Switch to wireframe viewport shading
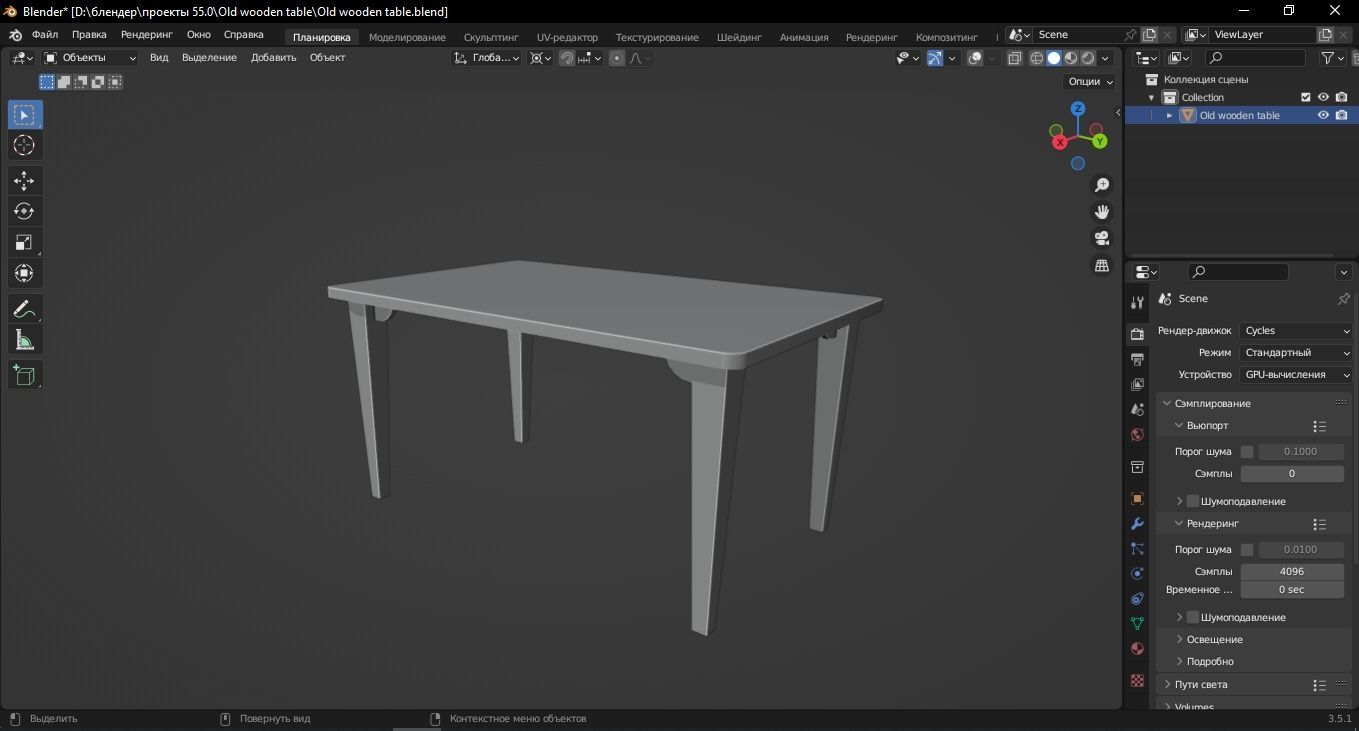 (1036, 58)
